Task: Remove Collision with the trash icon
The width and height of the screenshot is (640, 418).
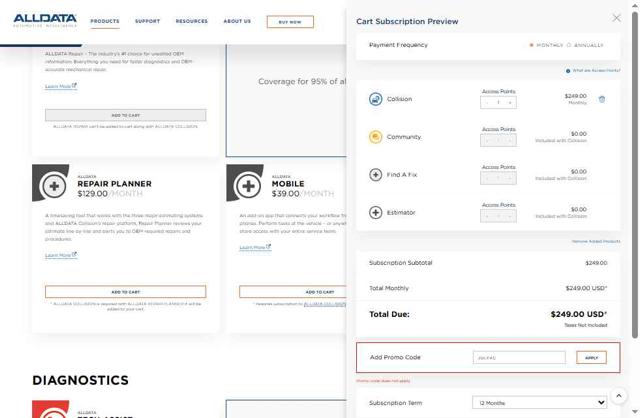Action: click(x=602, y=99)
